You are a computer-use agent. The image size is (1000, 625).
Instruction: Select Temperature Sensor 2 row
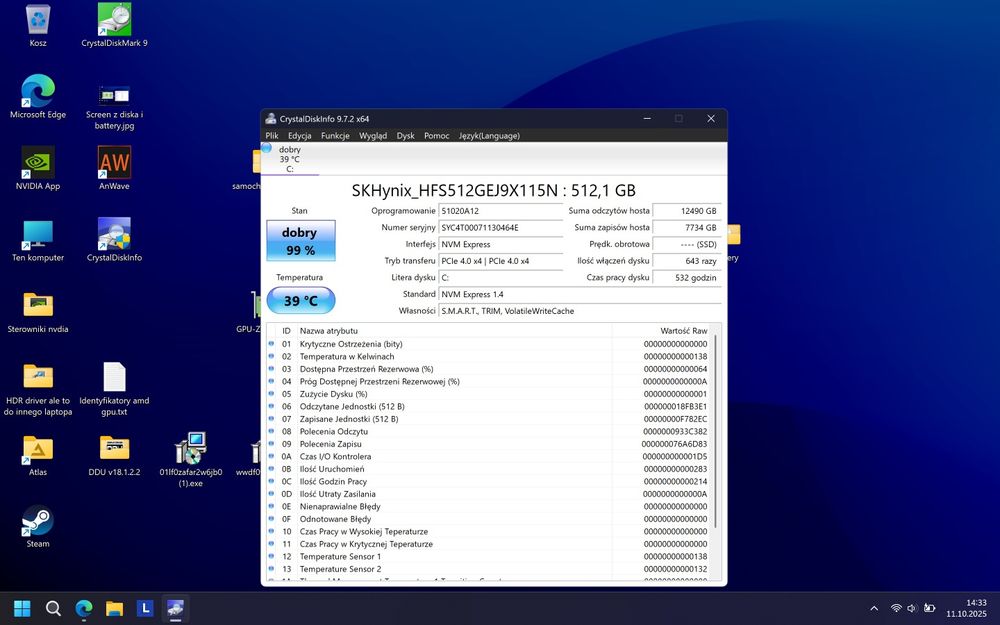[488, 569]
